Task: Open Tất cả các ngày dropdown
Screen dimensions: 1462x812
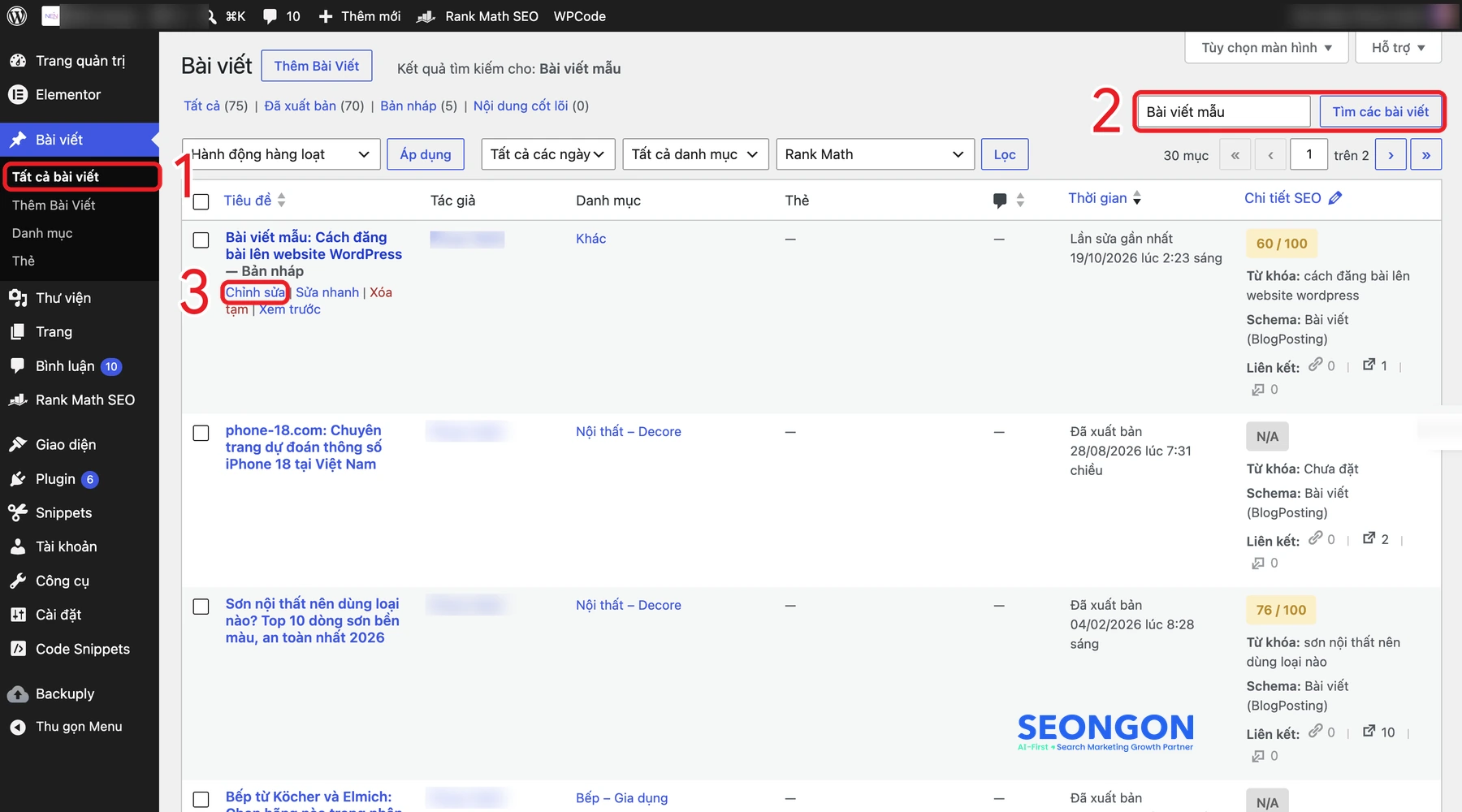Action: pos(547,154)
